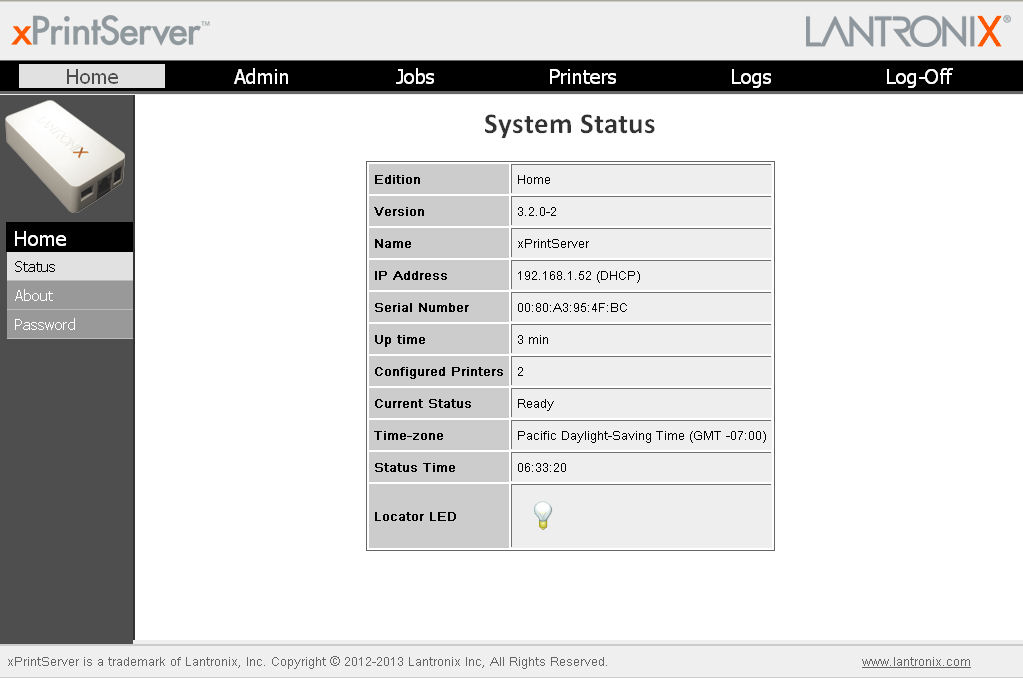Click the version value 3.2.0-2

coord(537,211)
